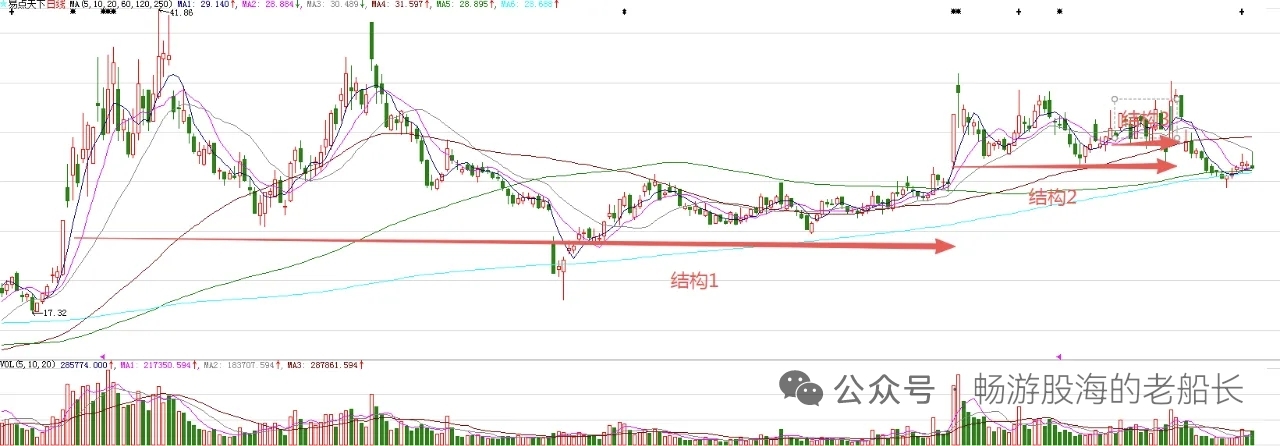Select the cyan MA6 value
This screenshot has height=446, width=1280.
(528, 4)
